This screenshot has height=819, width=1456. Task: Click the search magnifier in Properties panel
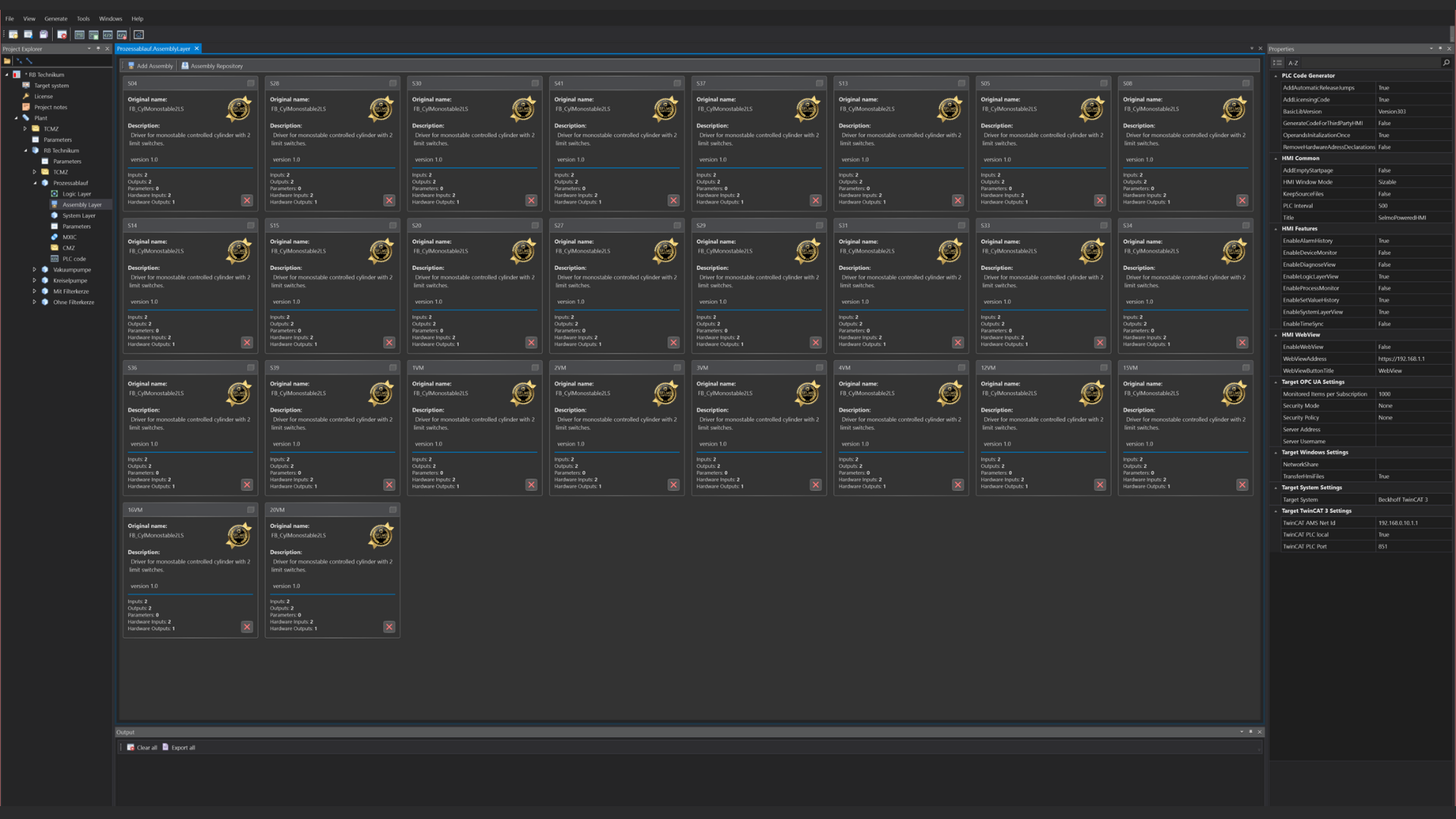1446,63
